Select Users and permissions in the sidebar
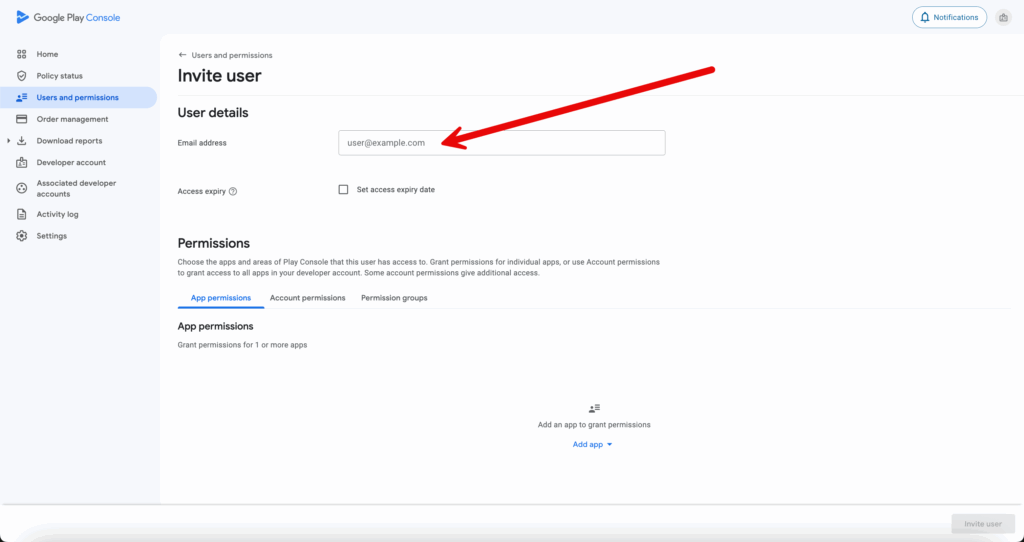1024x542 pixels. [78, 97]
